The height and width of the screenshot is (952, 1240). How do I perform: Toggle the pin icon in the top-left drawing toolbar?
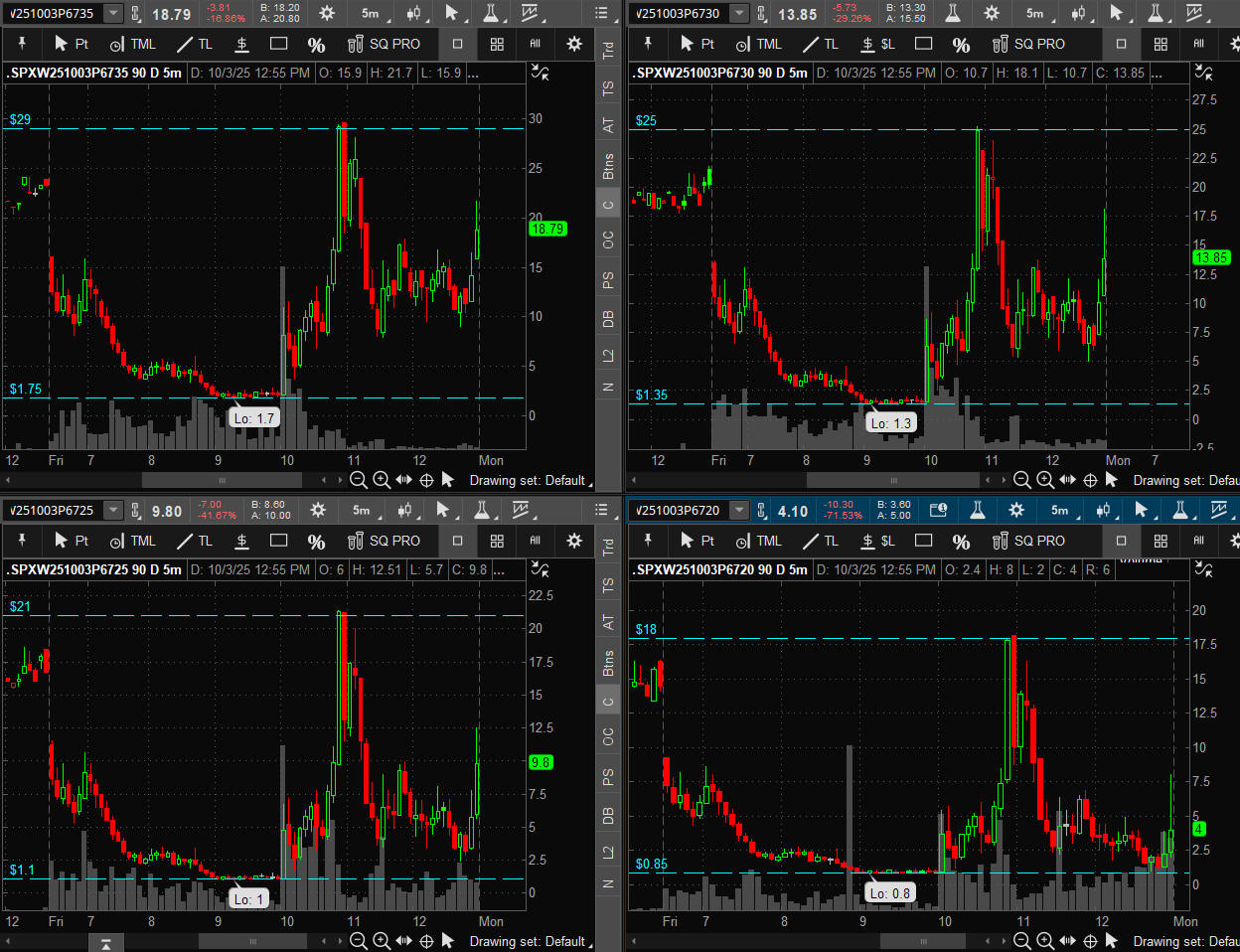point(22,44)
